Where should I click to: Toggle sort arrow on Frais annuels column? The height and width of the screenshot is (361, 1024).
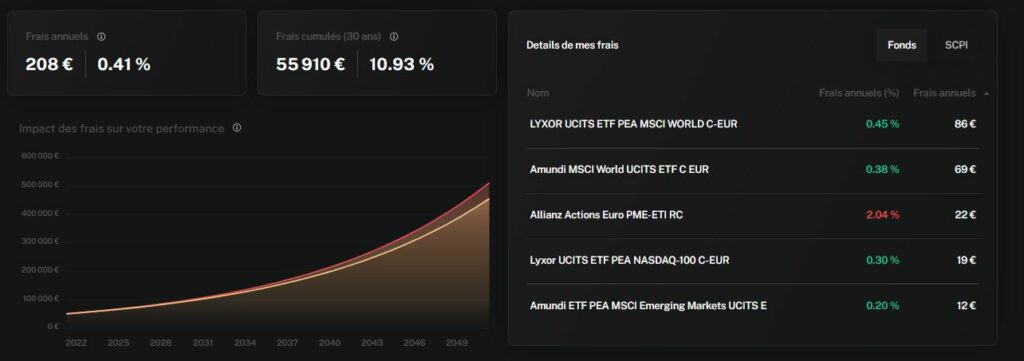pyautogui.click(x=986, y=93)
